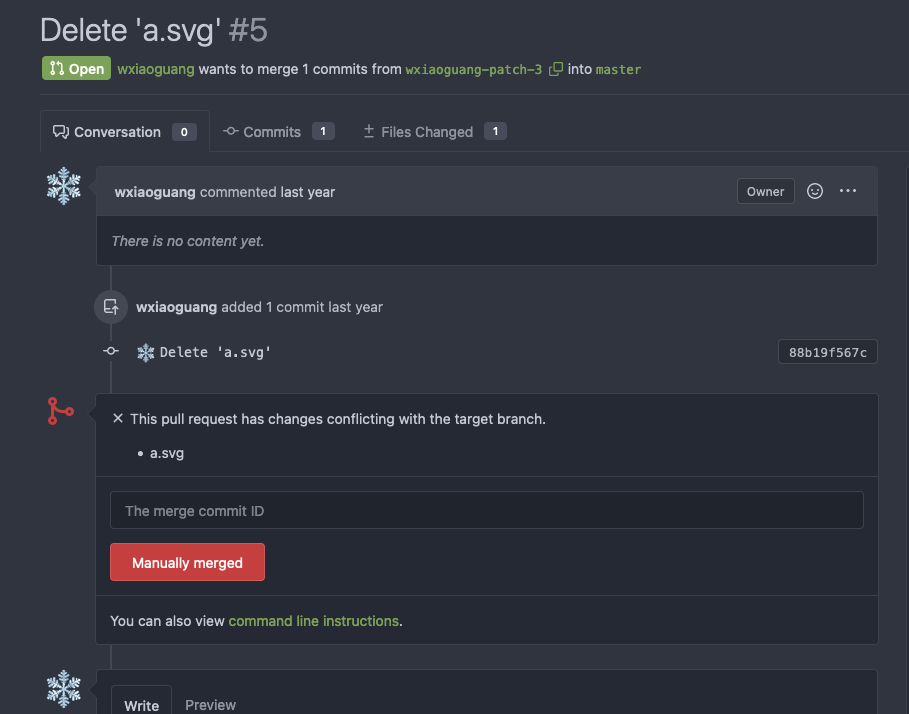The width and height of the screenshot is (909, 714).
Task: Click the Manually merged button
Action: (187, 562)
